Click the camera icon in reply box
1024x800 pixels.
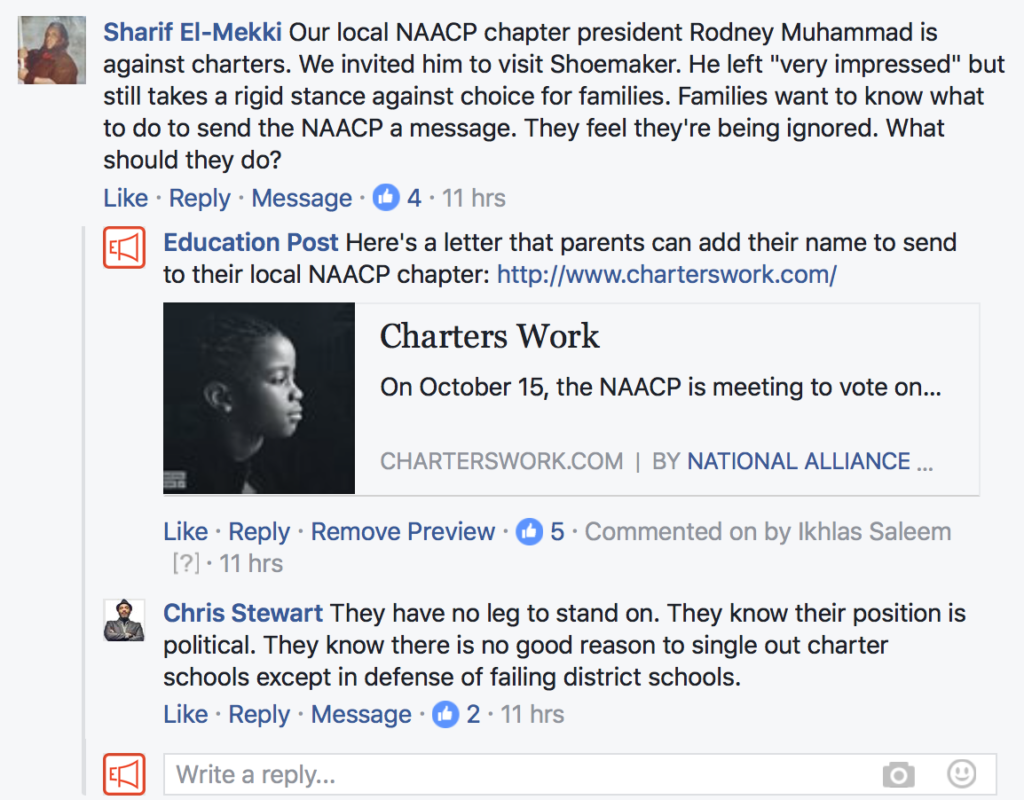click(x=898, y=774)
